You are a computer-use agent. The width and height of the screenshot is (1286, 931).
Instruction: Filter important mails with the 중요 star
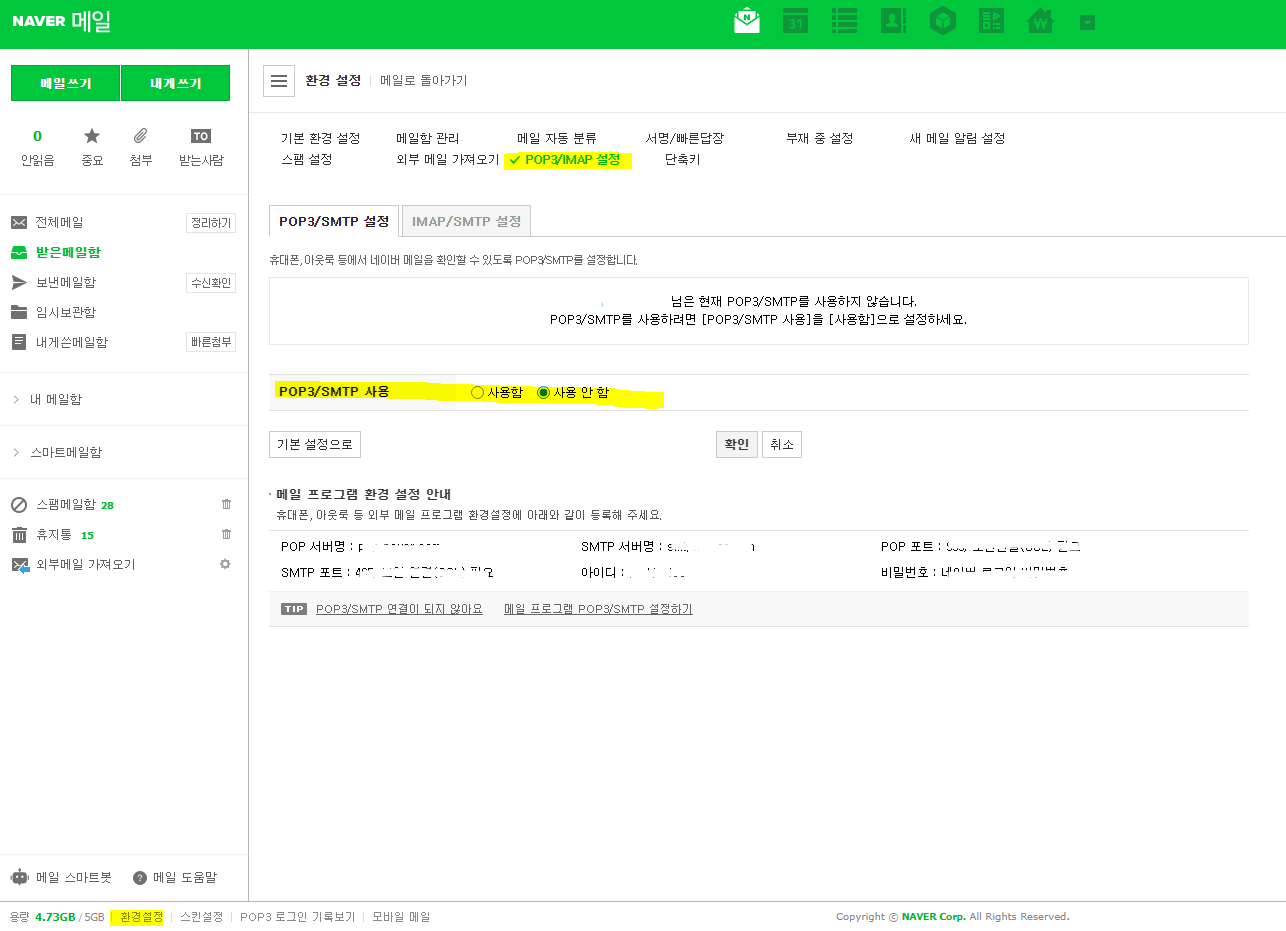pos(92,148)
